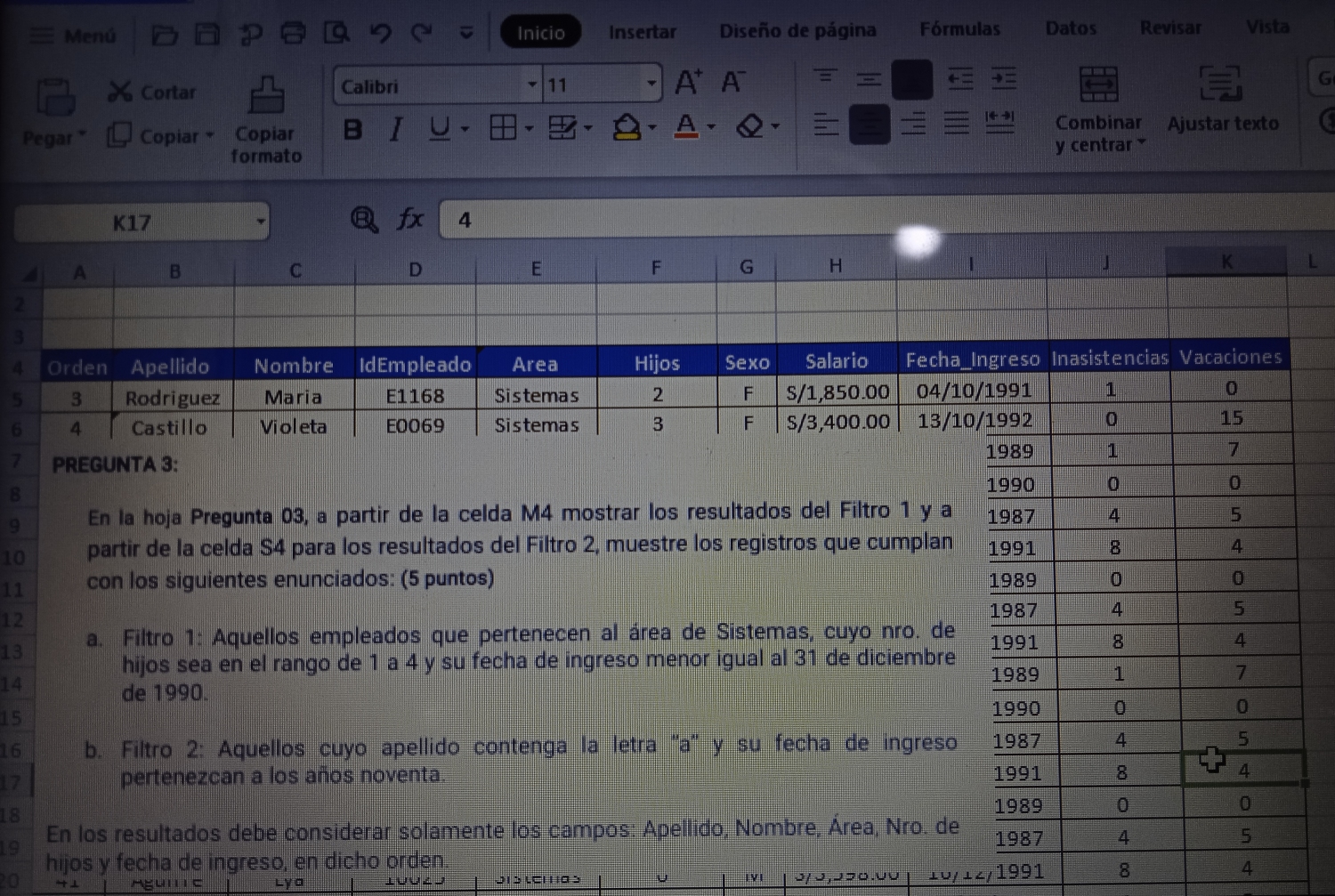1335x896 pixels.
Task: Click the decrease indent icon
Action: (959, 78)
